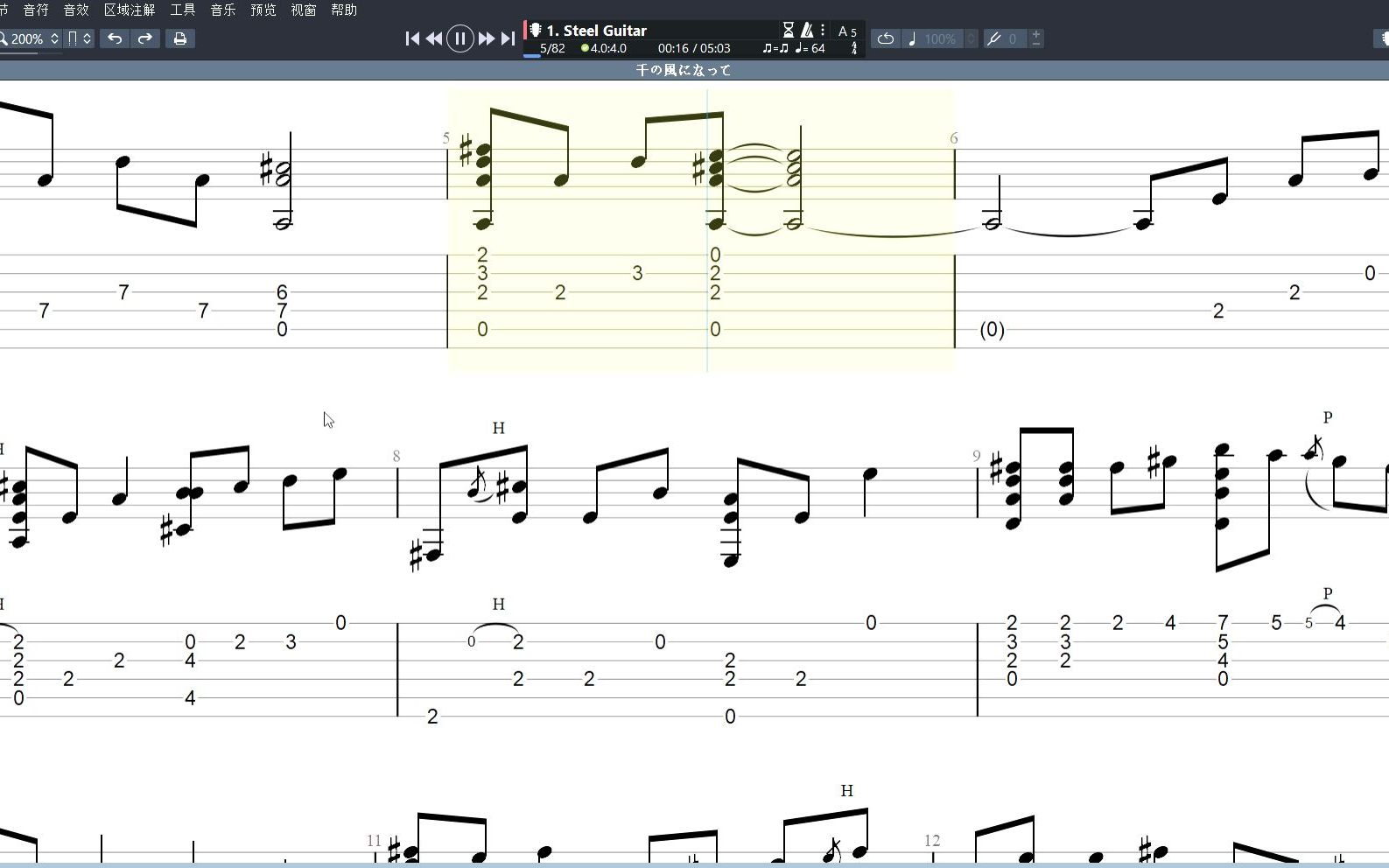1389x868 pixels.
Task: Open the 工具 (Tools) menu
Action: click(x=183, y=10)
